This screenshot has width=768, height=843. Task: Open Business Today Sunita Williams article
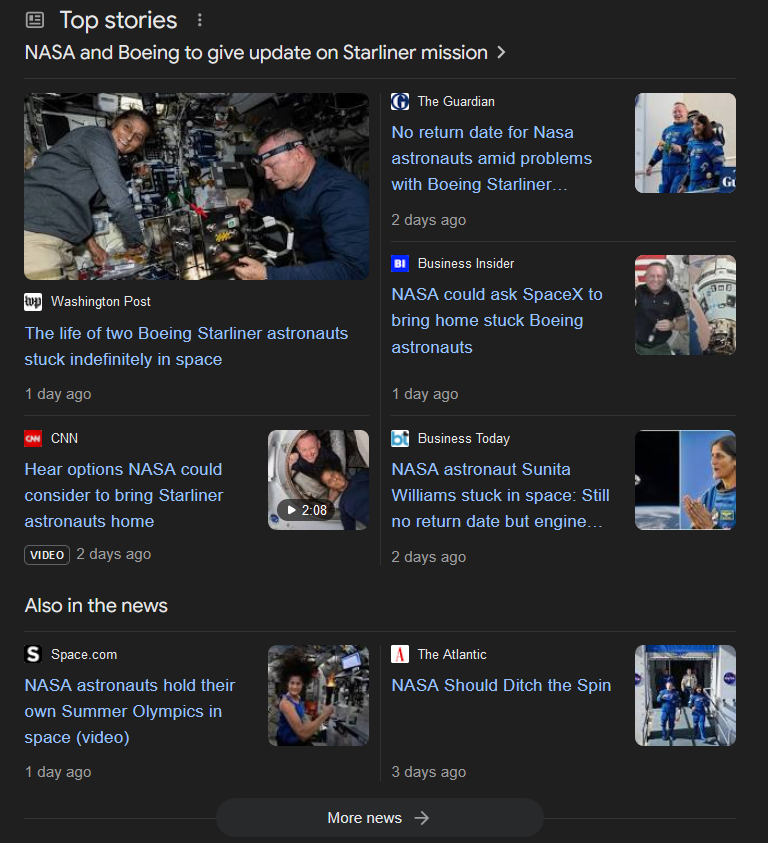tap(500, 495)
